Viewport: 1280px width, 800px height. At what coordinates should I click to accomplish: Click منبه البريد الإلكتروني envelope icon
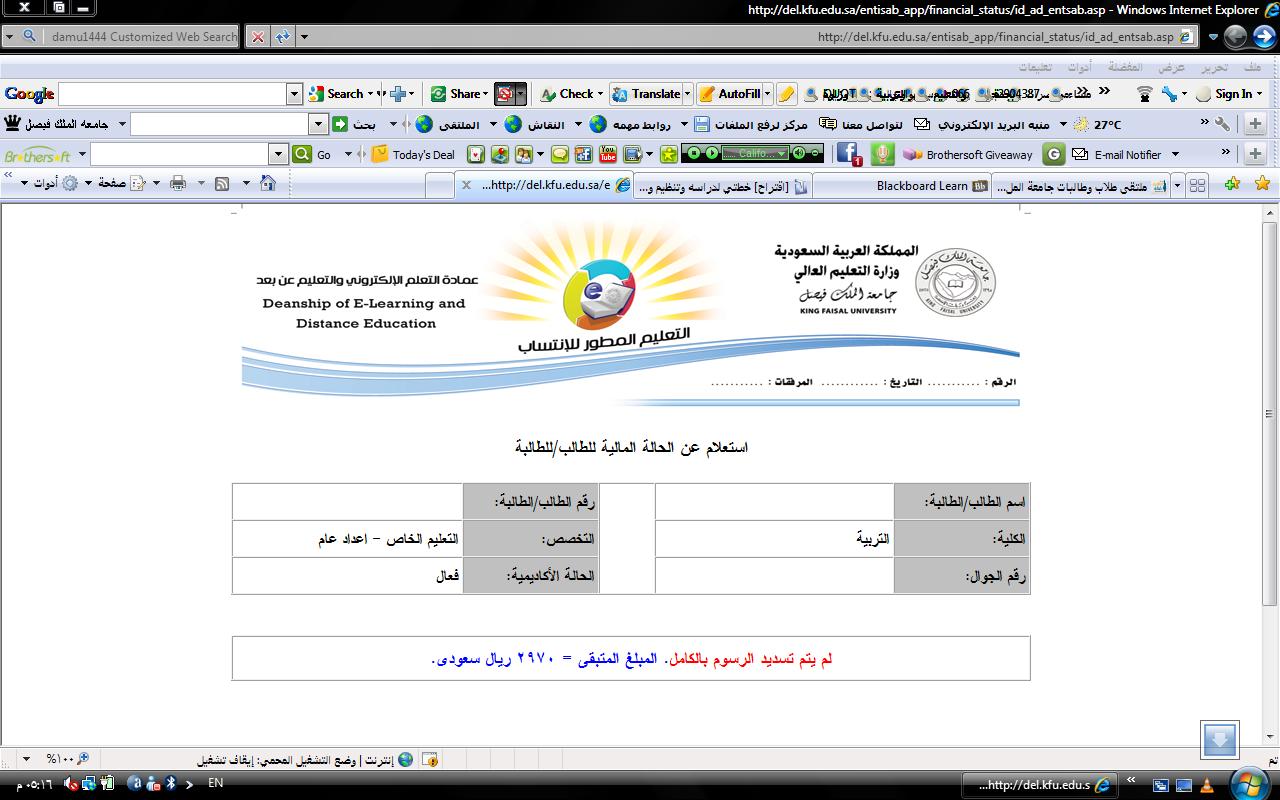(922, 124)
